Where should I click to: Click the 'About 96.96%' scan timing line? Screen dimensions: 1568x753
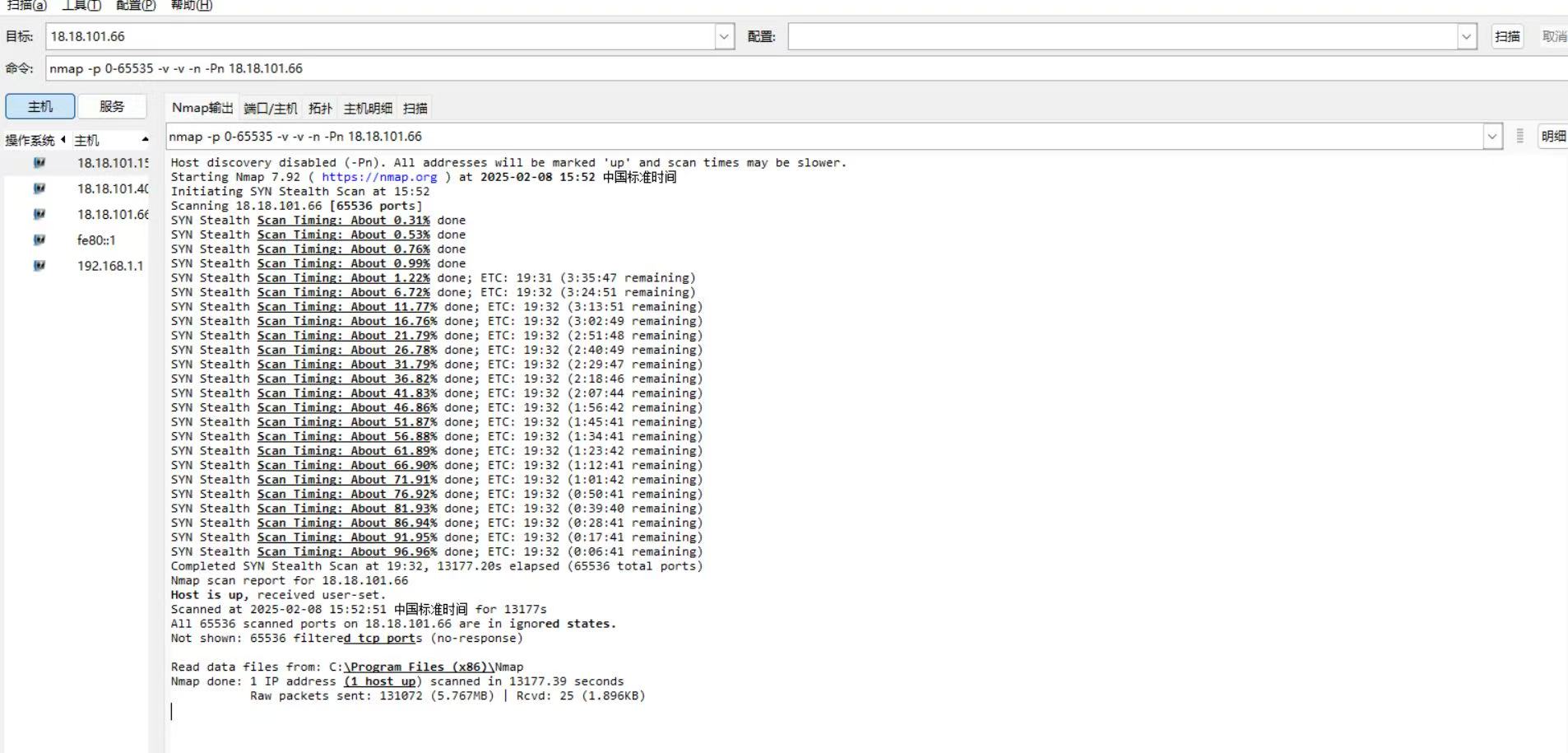coord(437,552)
